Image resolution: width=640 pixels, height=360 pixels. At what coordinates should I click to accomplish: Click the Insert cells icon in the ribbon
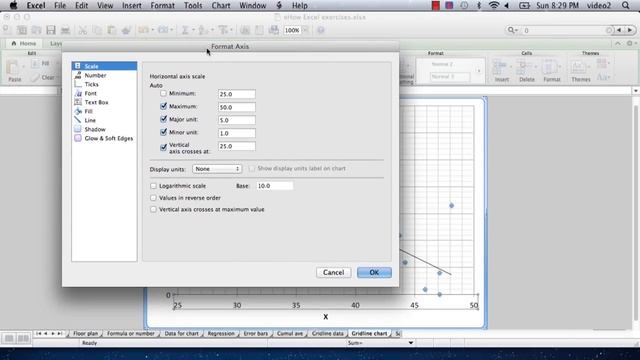pyautogui.click(x=501, y=71)
